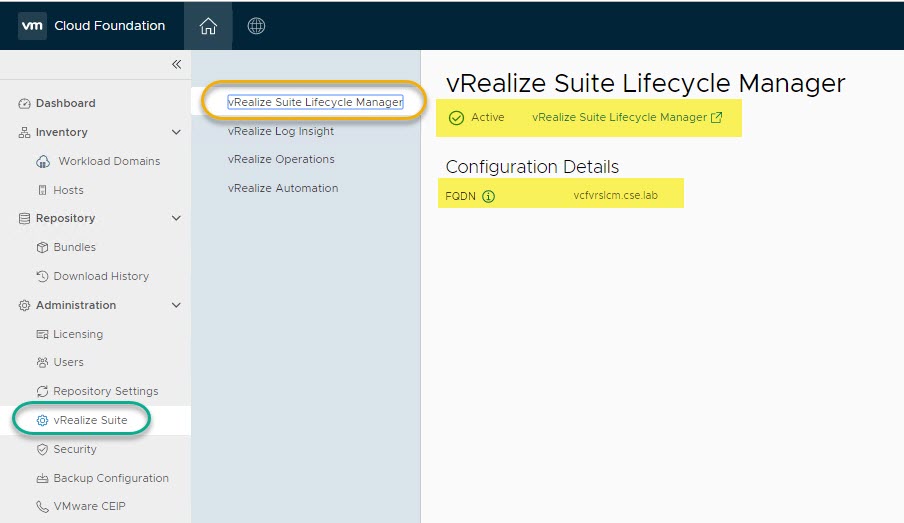Open vRealize Operations from the submenu
The width and height of the screenshot is (904, 523).
(x=281, y=160)
